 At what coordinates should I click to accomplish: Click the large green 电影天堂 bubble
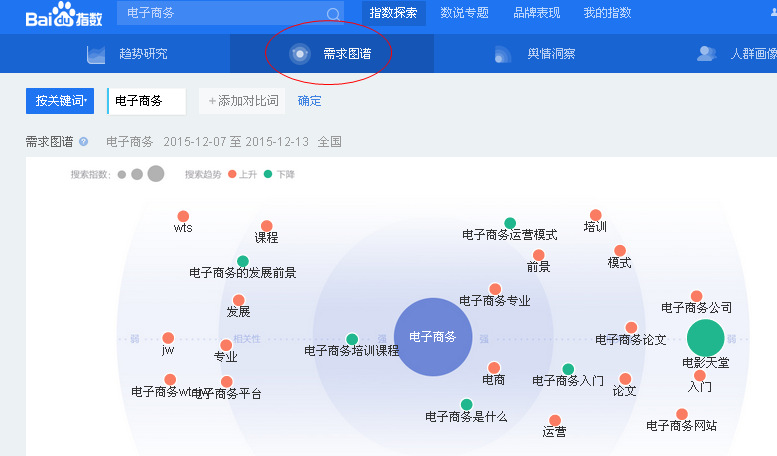click(x=706, y=338)
